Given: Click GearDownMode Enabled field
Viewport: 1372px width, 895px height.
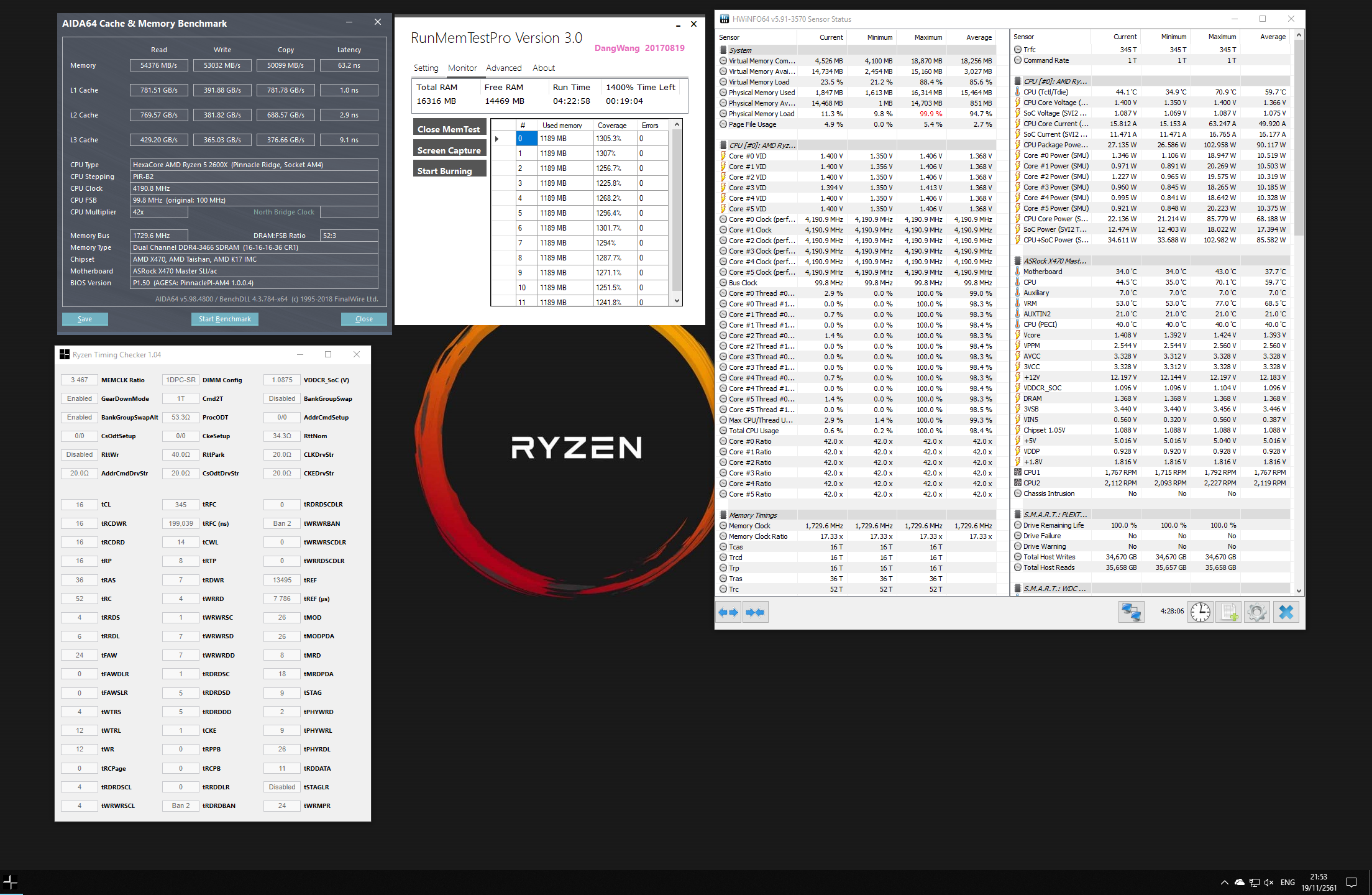Looking at the screenshot, I should pyautogui.click(x=80, y=398).
